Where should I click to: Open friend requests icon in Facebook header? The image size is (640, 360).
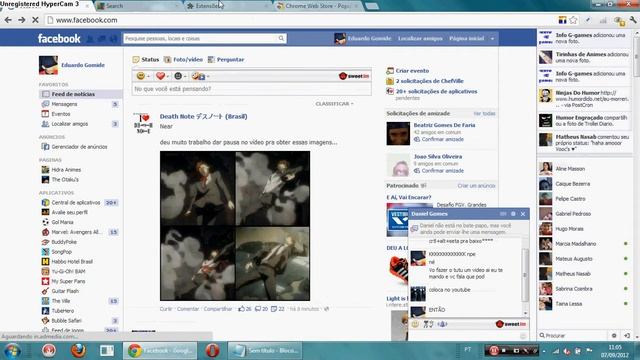tap(90, 39)
